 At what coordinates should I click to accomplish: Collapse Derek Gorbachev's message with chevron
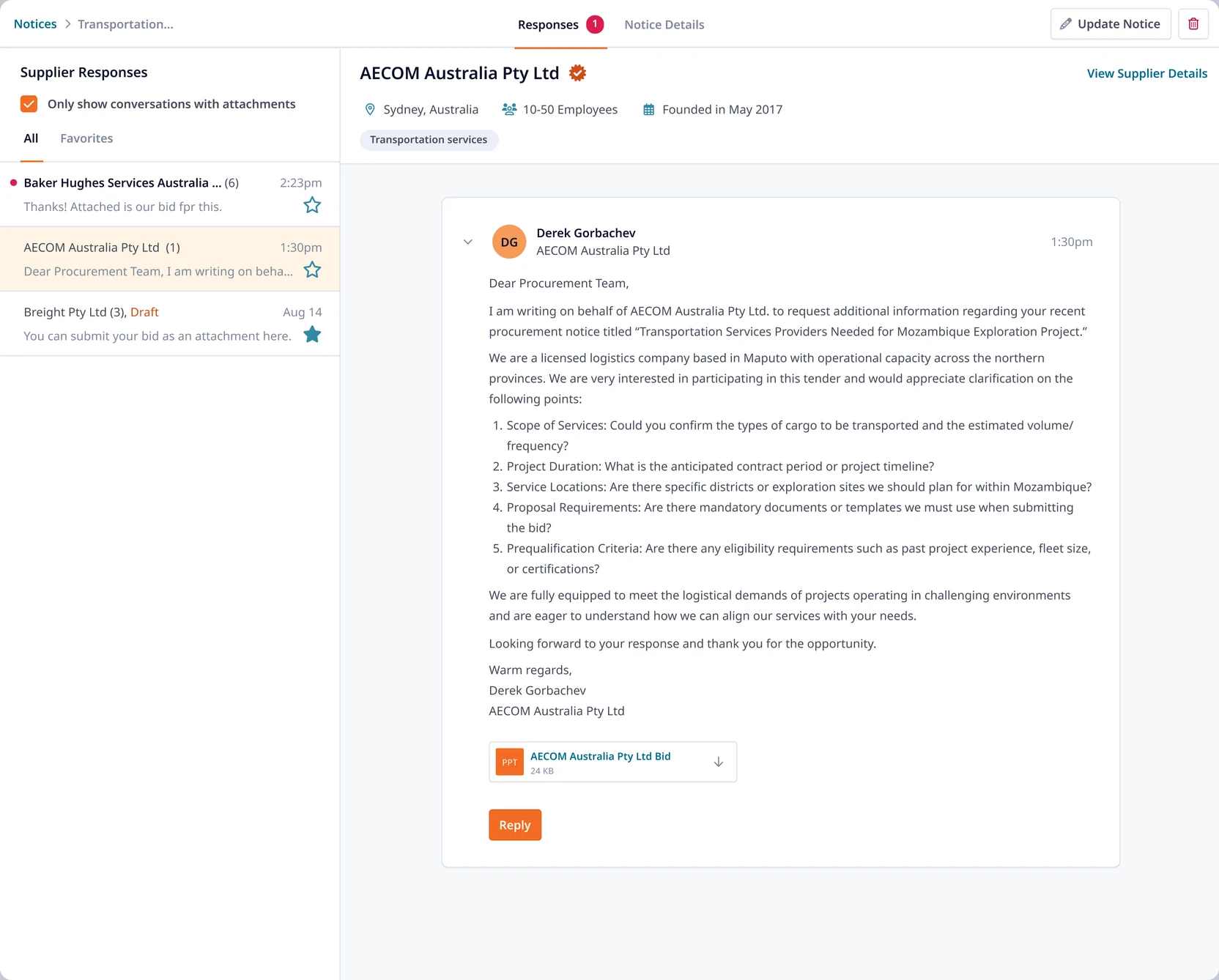pyautogui.click(x=468, y=242)
